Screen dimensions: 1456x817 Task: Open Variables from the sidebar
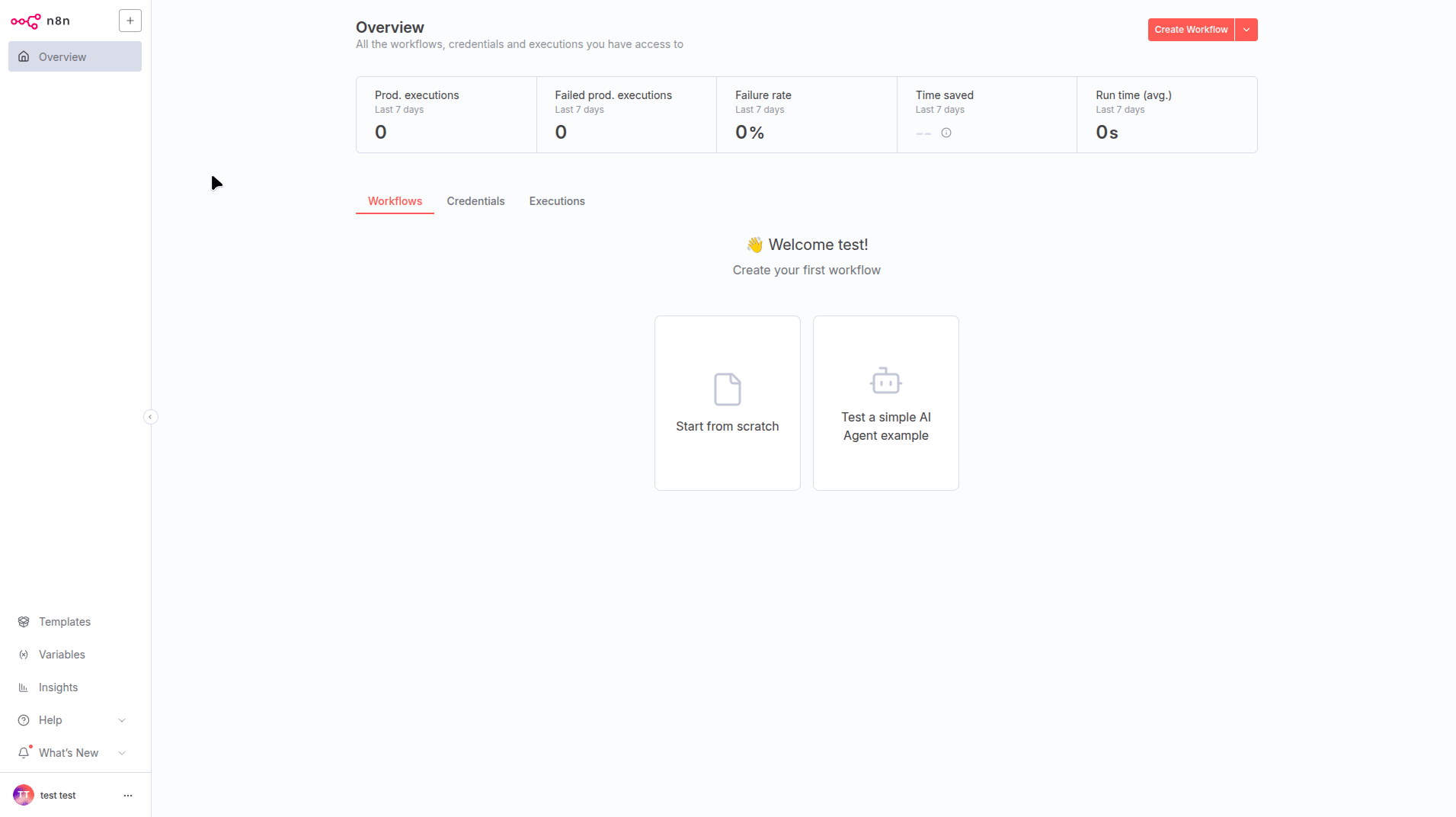62,655
